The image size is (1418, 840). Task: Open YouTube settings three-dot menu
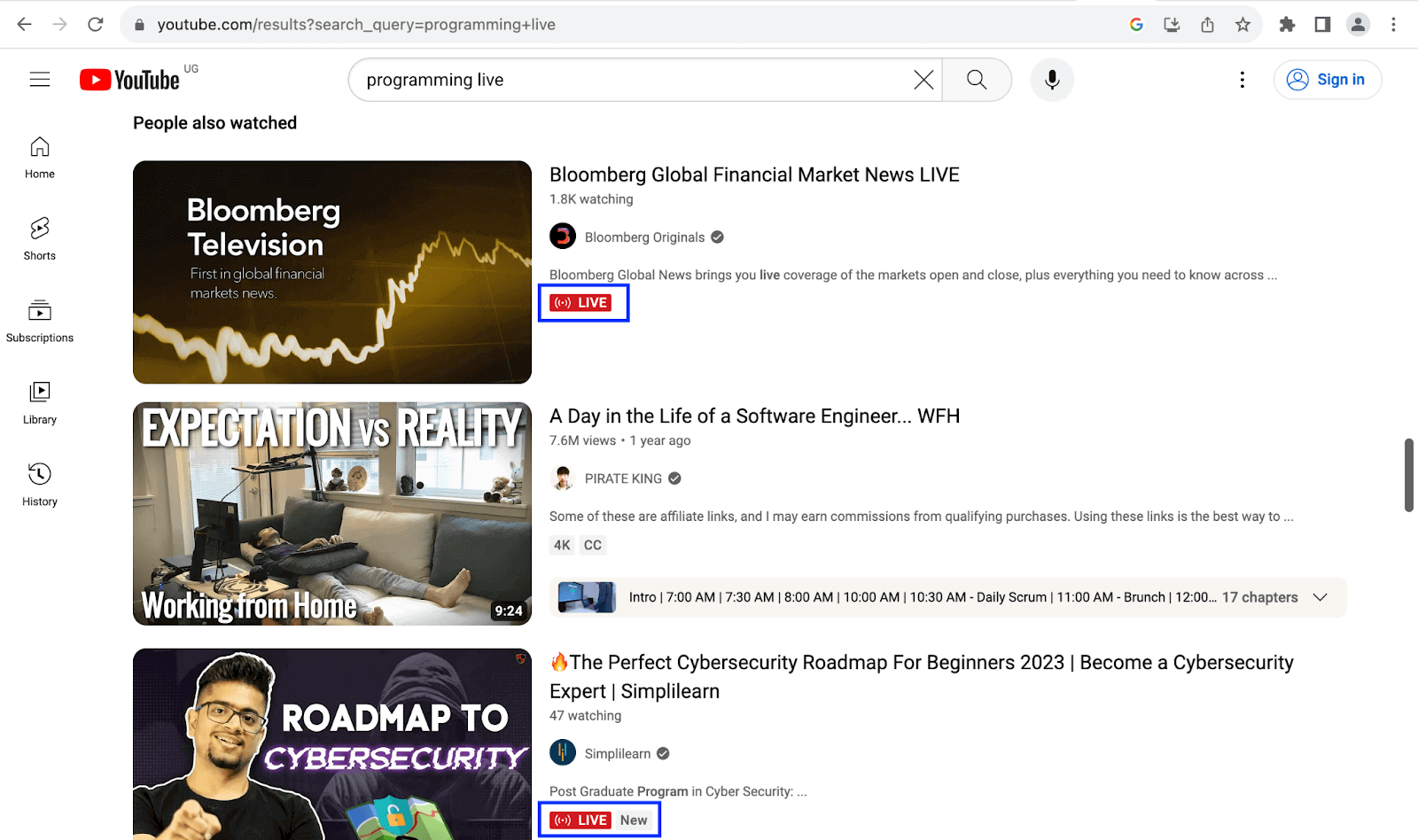(1243, 80)
